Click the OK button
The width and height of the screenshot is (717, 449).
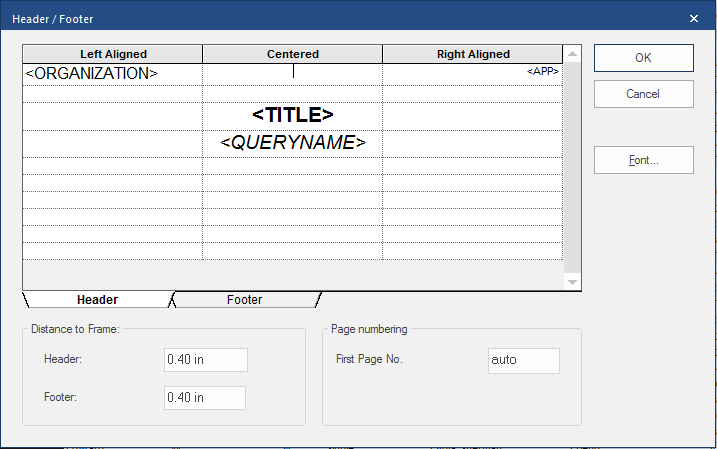(643, 58)
